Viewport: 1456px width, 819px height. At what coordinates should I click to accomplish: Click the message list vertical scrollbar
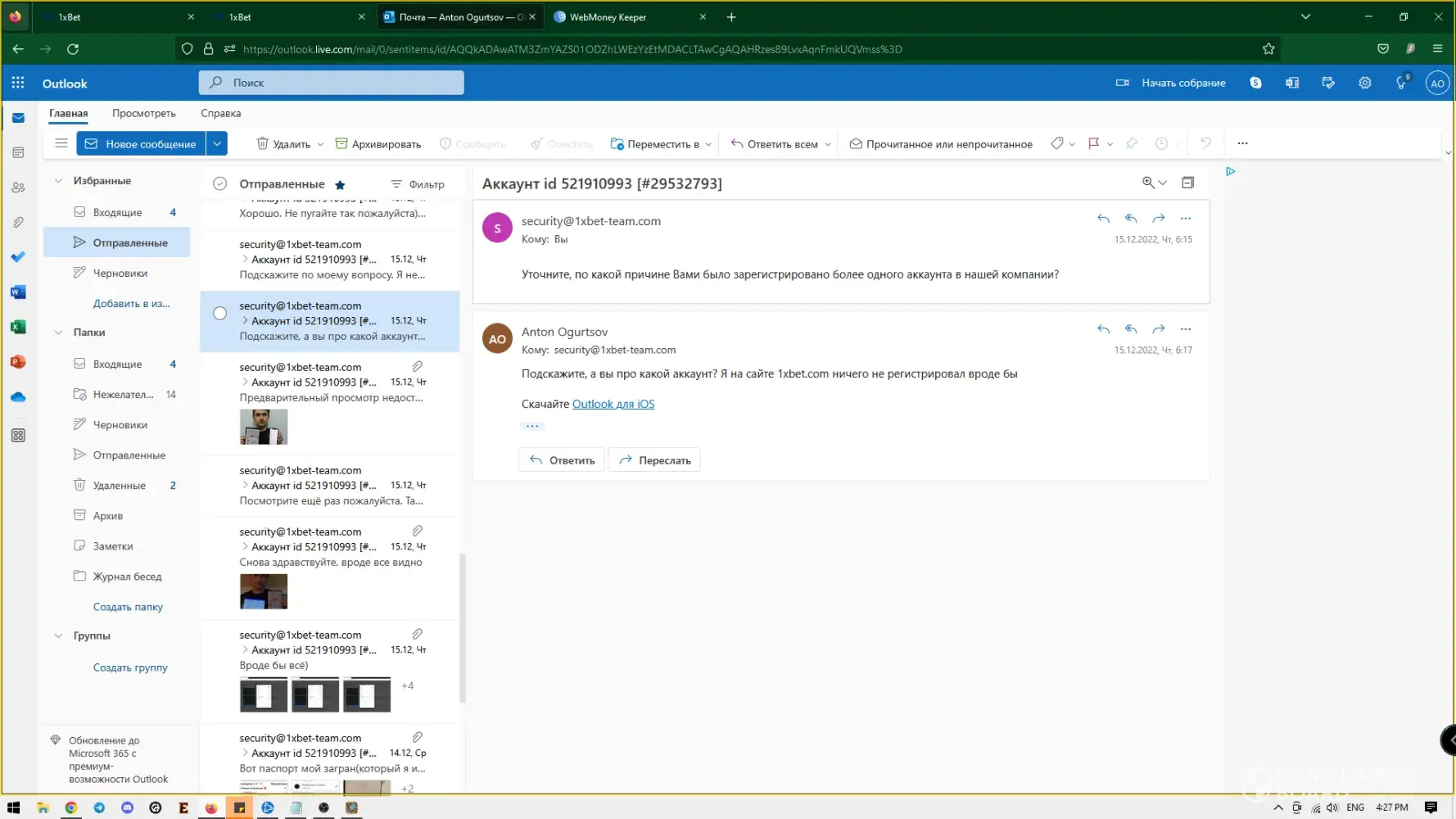point(463,627)
